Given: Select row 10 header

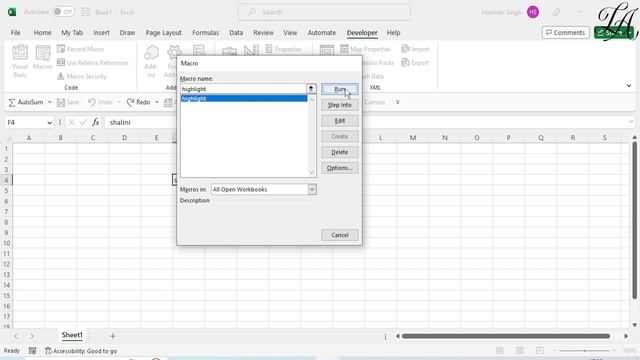Looking at the screenshot, I should pyautogui.click(x=7, y=243).
